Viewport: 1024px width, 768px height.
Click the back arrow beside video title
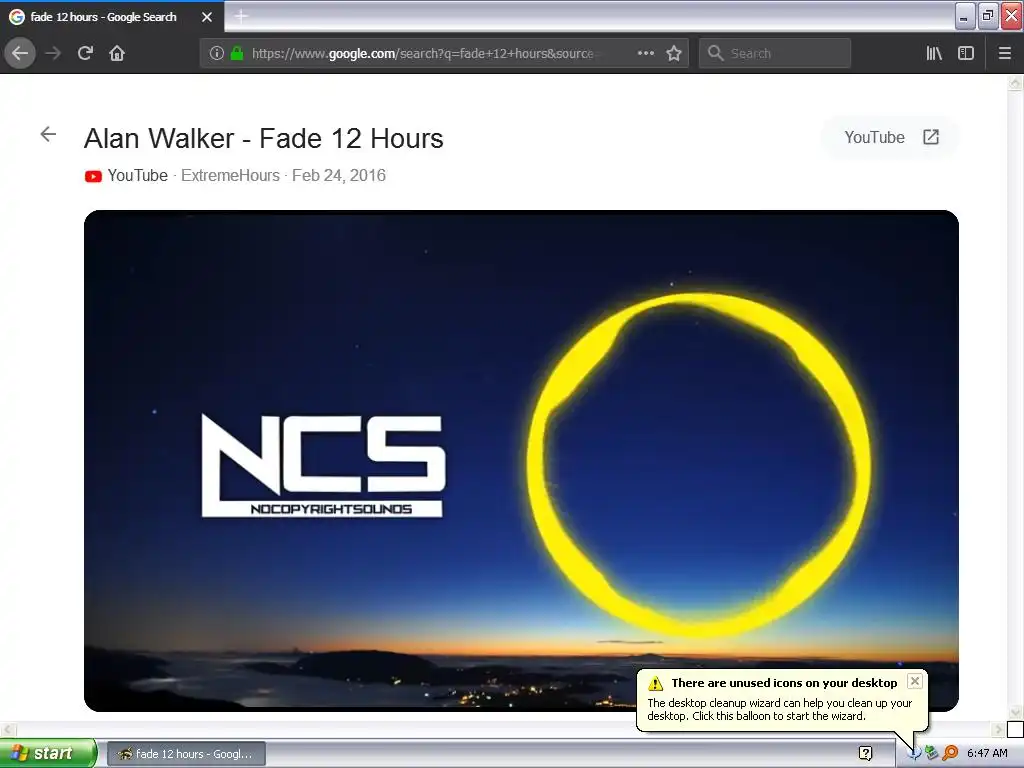click(x=48, y=135)
